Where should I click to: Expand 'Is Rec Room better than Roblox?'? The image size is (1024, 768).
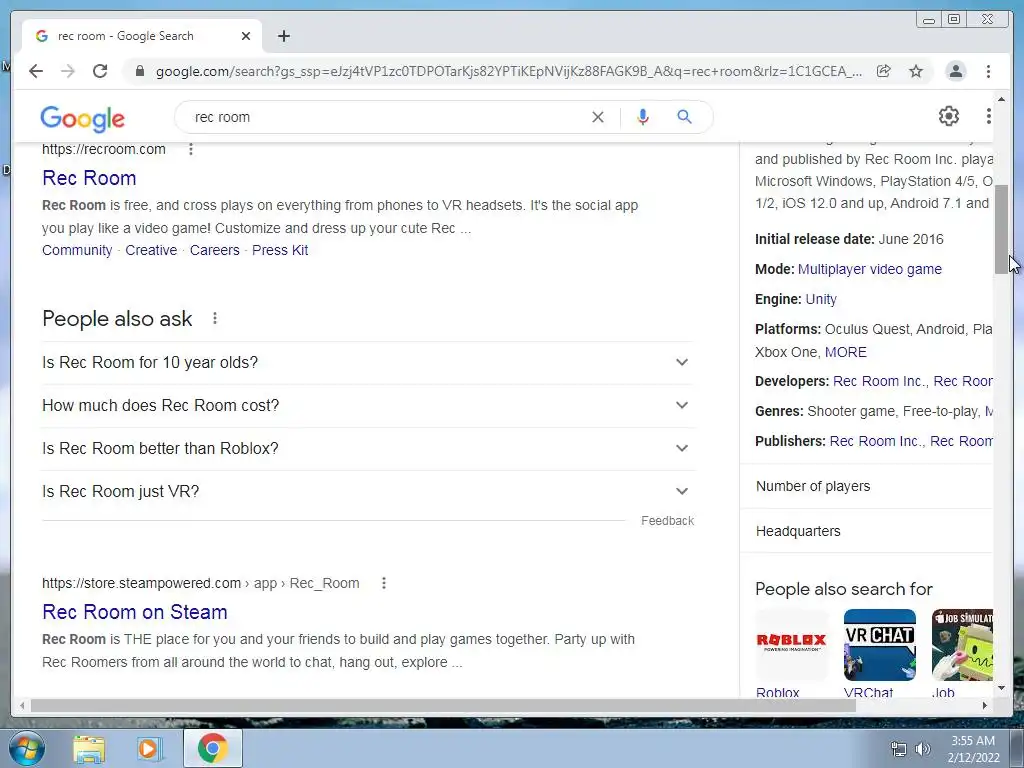click(x=368, y=449)
